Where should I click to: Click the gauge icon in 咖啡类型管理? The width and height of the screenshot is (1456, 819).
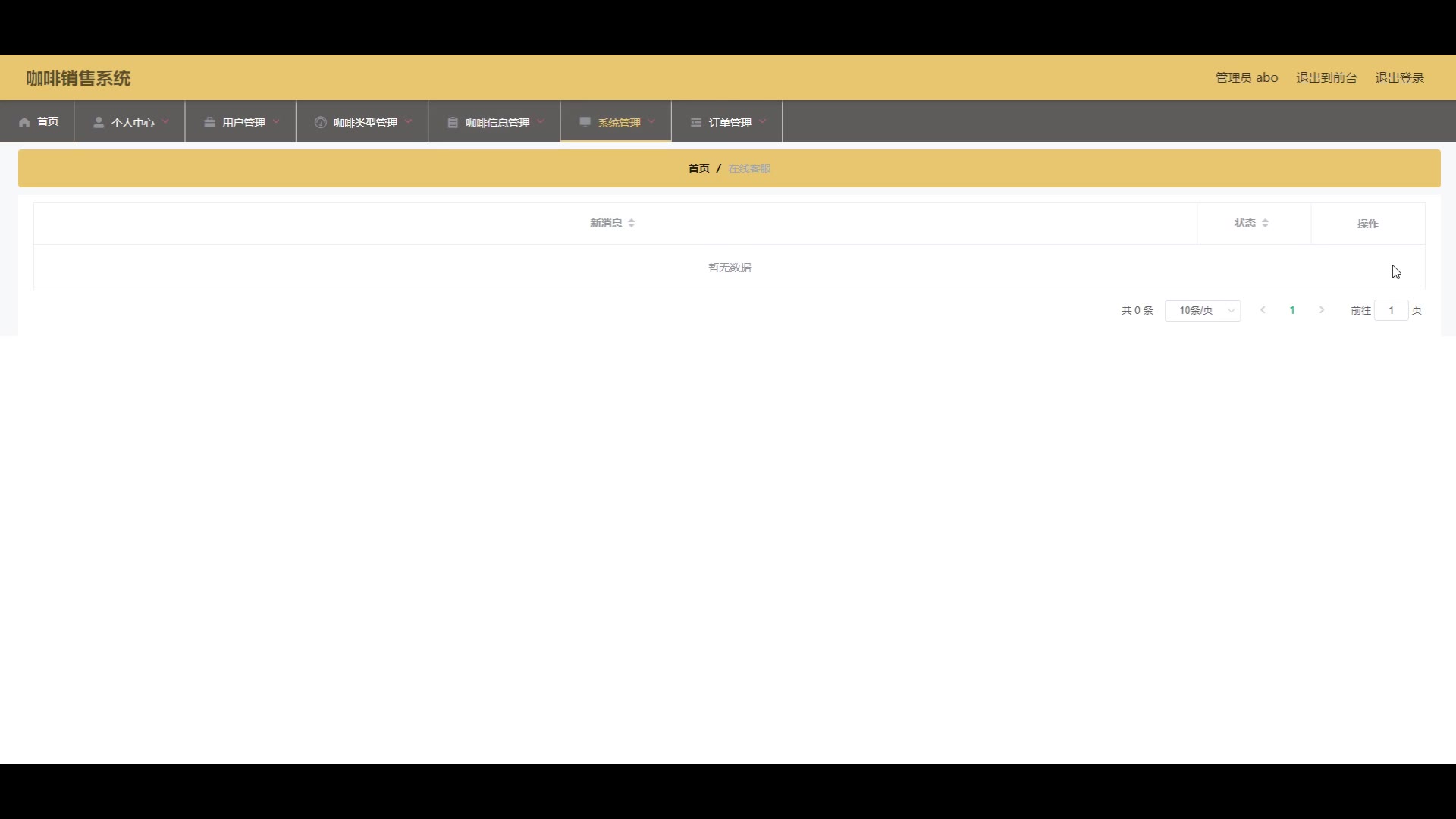[320, 122]
